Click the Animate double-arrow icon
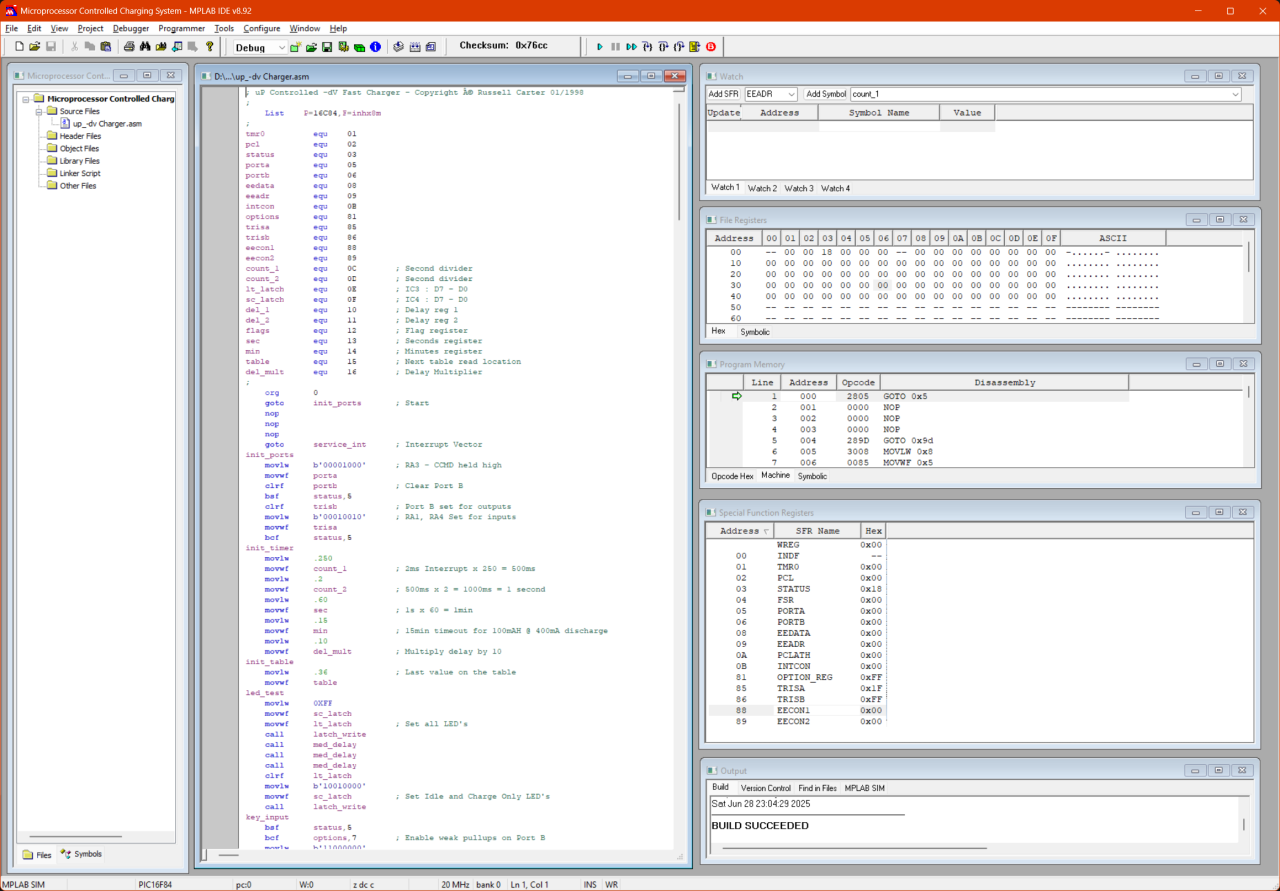This screenshot has height=891, width=1280. click(632, 47)
